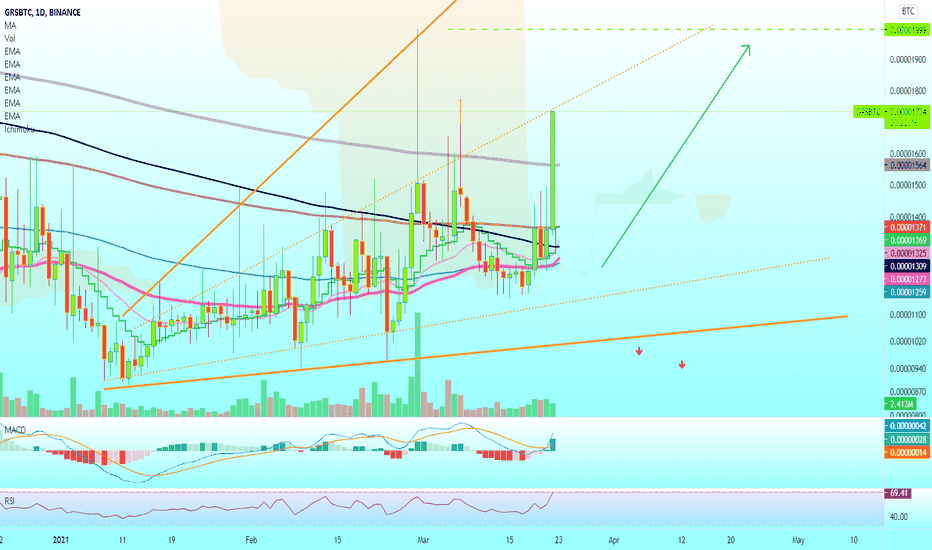Click the 20 date on time axis
This screenshot has height=550, width=932.
[731, 540]
